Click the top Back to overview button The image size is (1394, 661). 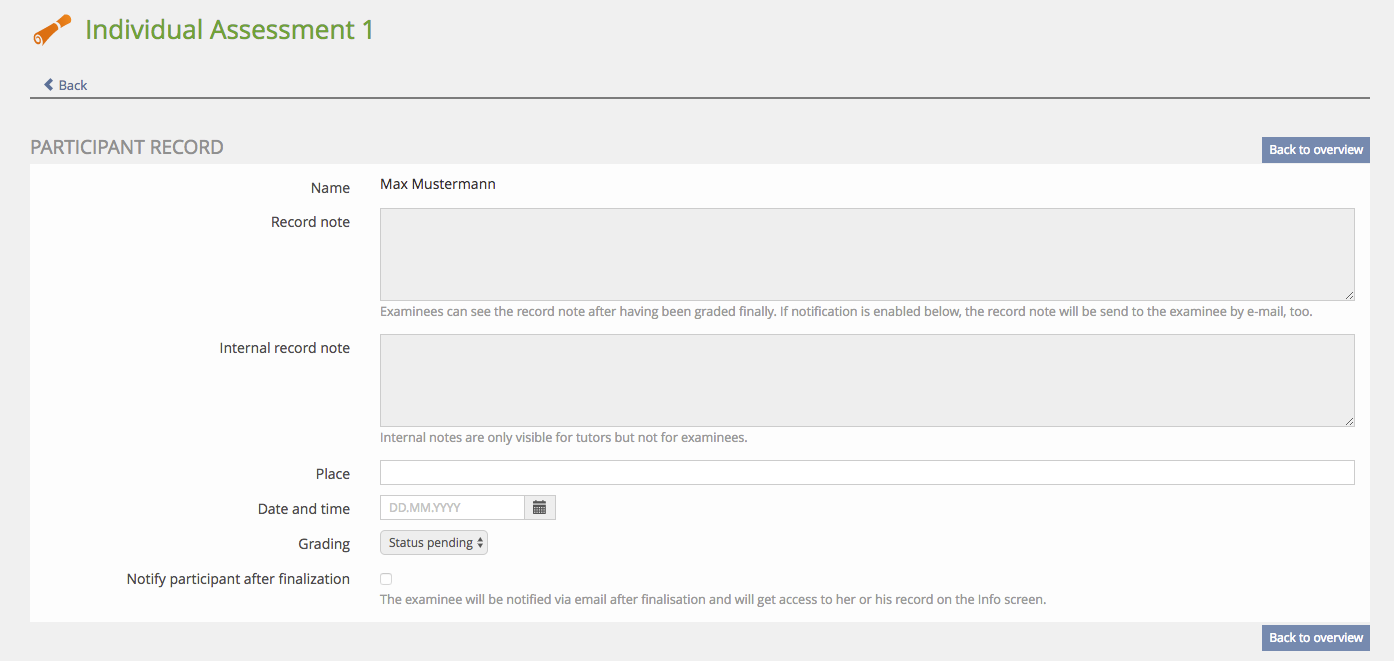coord(1315,150)
